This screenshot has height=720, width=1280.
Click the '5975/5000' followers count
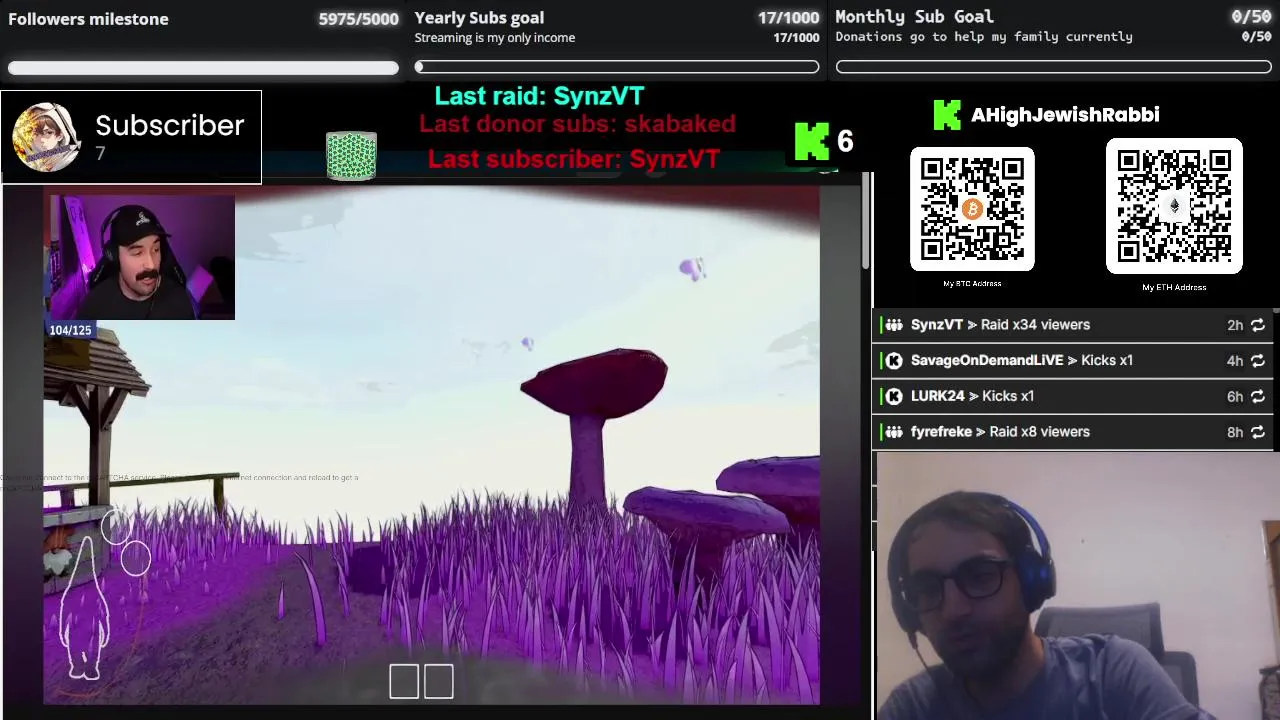(x=358, y=19)
